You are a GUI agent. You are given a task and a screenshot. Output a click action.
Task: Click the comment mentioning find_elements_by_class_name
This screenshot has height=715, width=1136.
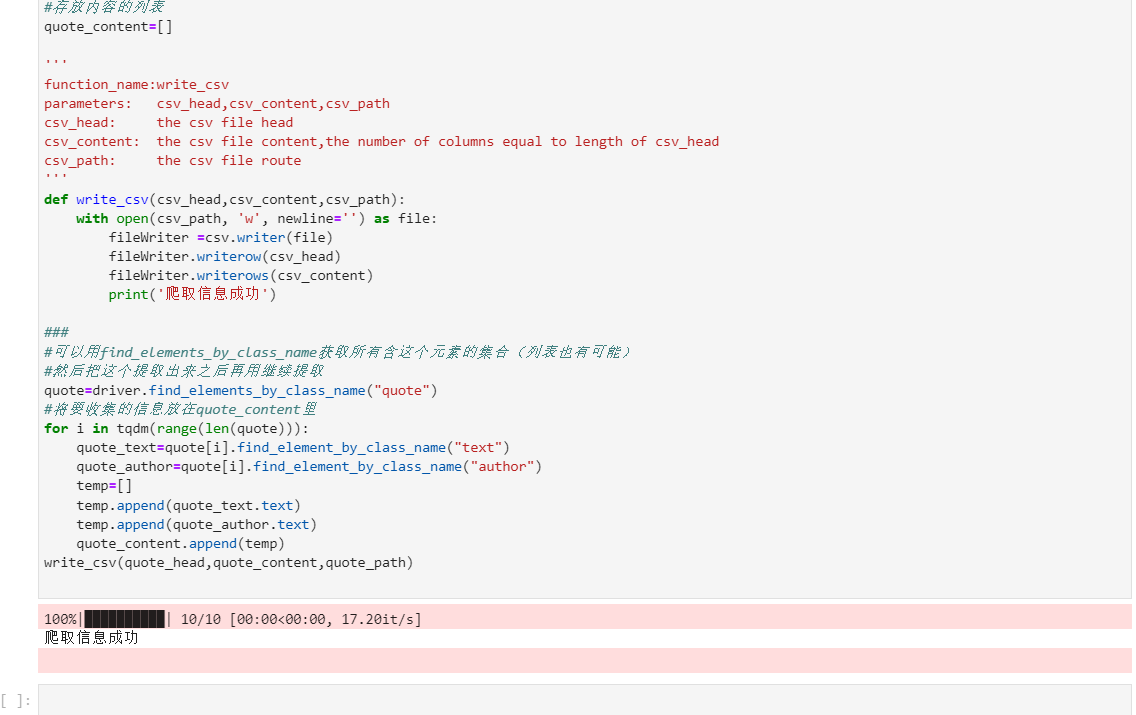tap(338, 352)
